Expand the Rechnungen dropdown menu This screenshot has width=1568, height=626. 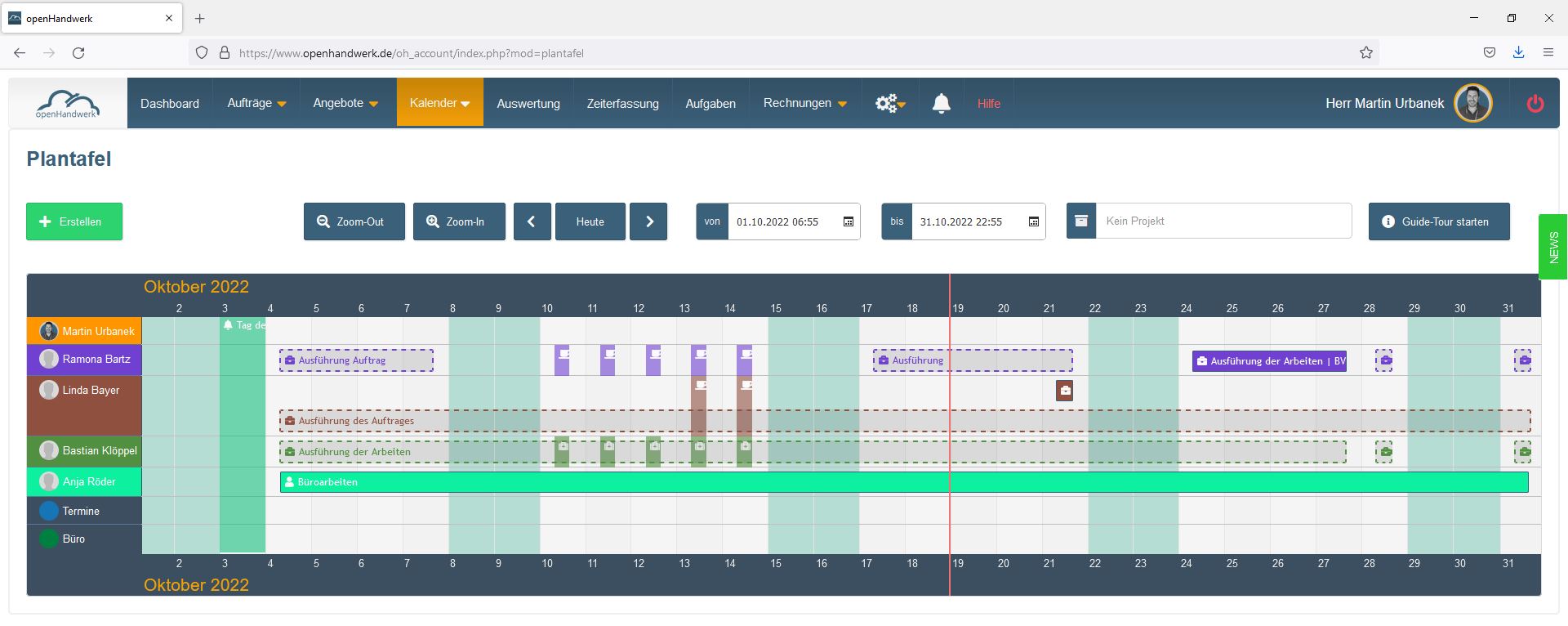[x=804, y=103]
